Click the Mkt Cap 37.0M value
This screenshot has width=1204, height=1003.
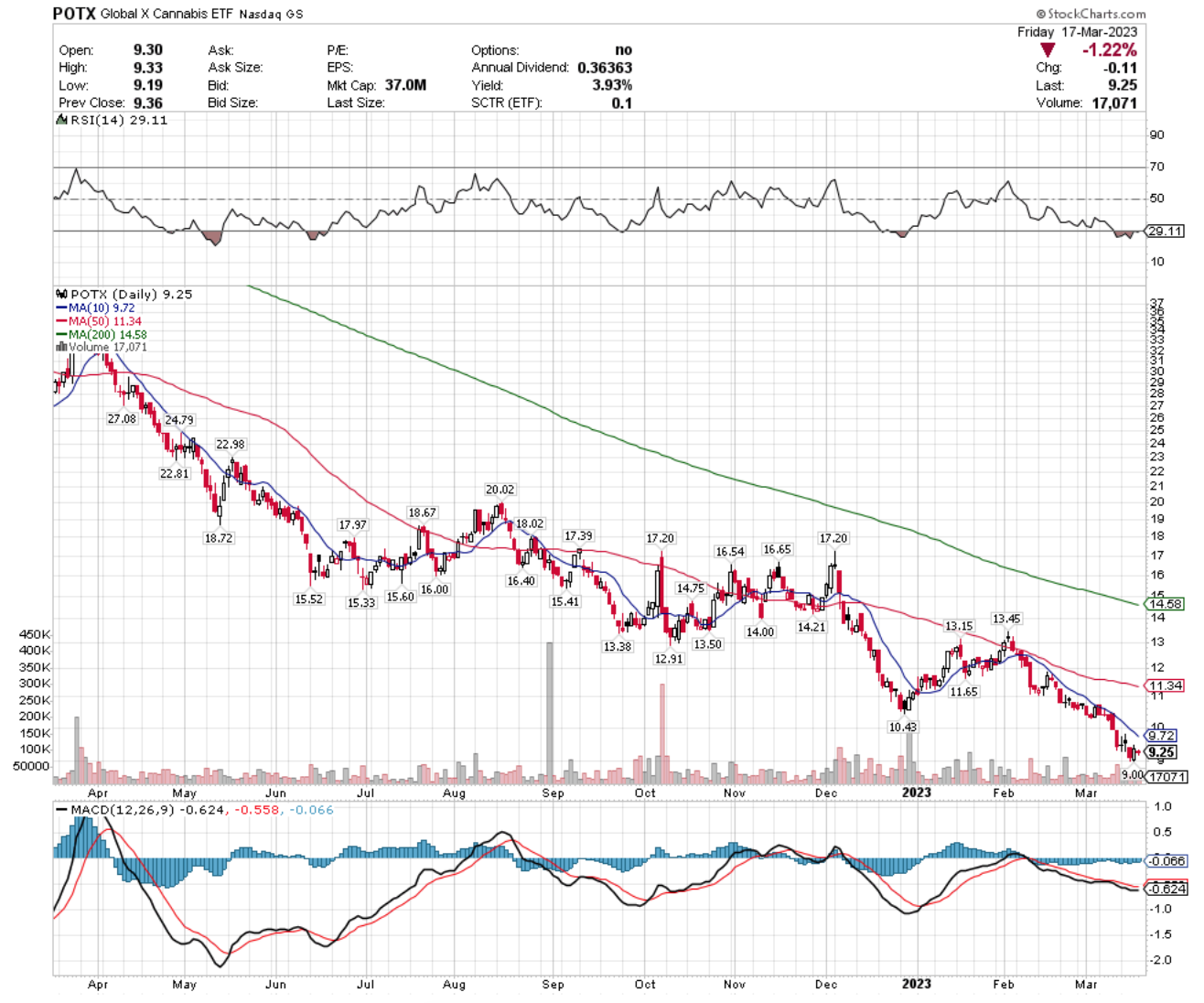coord(405,85)
